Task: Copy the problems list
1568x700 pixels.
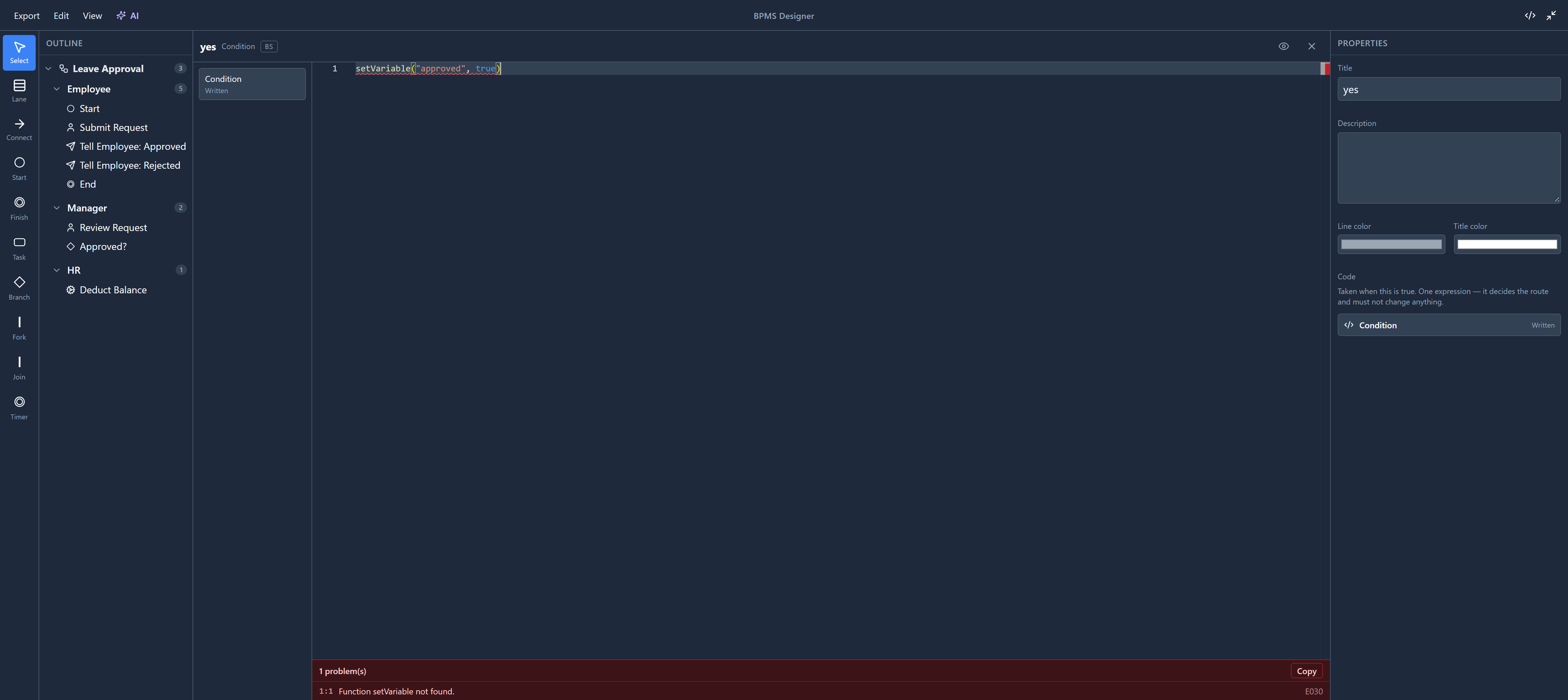Action: click(1306, 671)
